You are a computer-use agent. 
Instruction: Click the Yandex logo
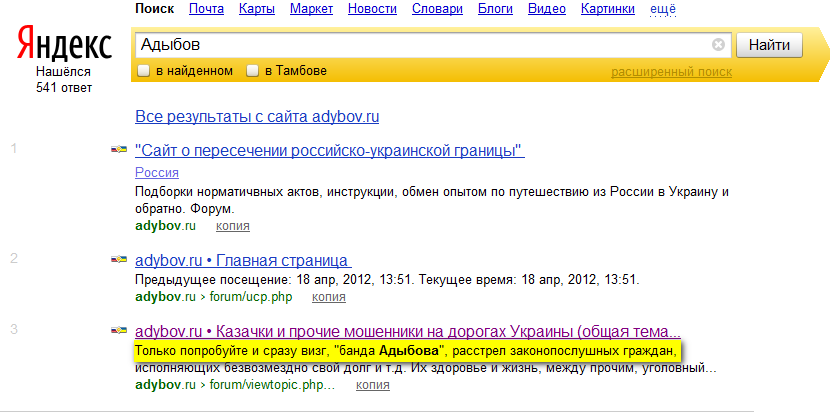(65, 45)
